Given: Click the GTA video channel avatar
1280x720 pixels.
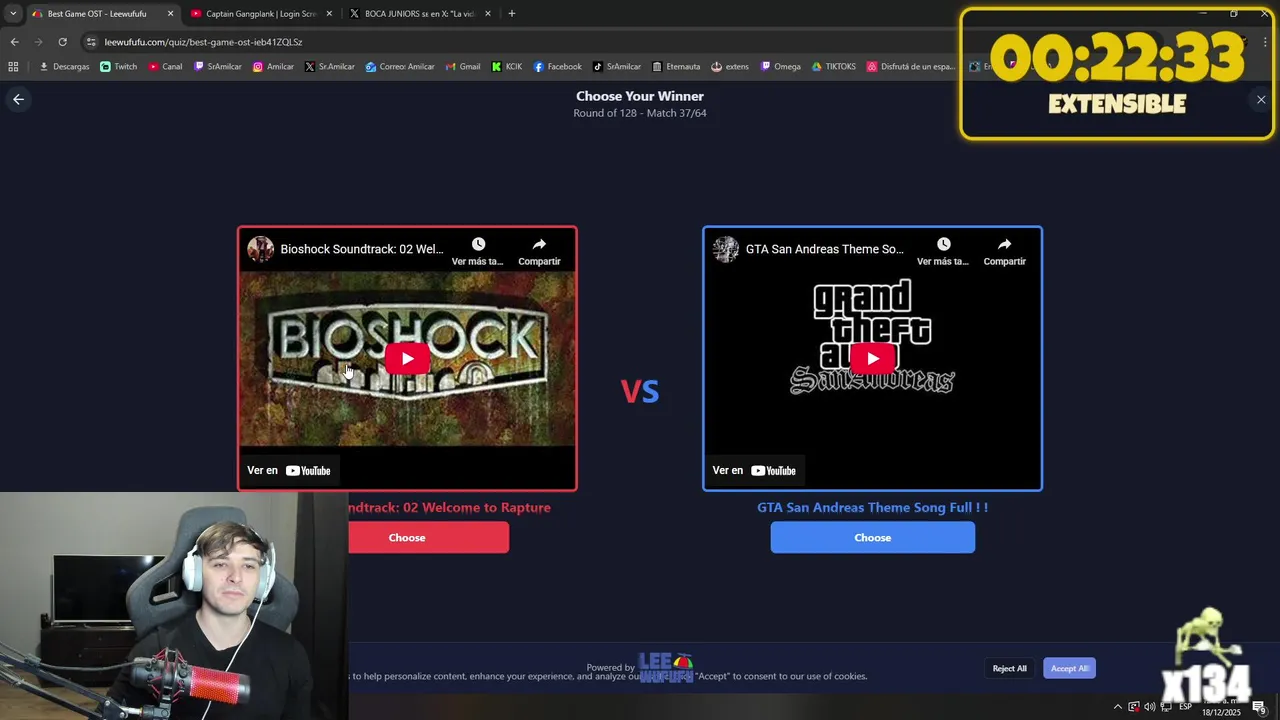Looking at the screenshot, I should 726,249.
